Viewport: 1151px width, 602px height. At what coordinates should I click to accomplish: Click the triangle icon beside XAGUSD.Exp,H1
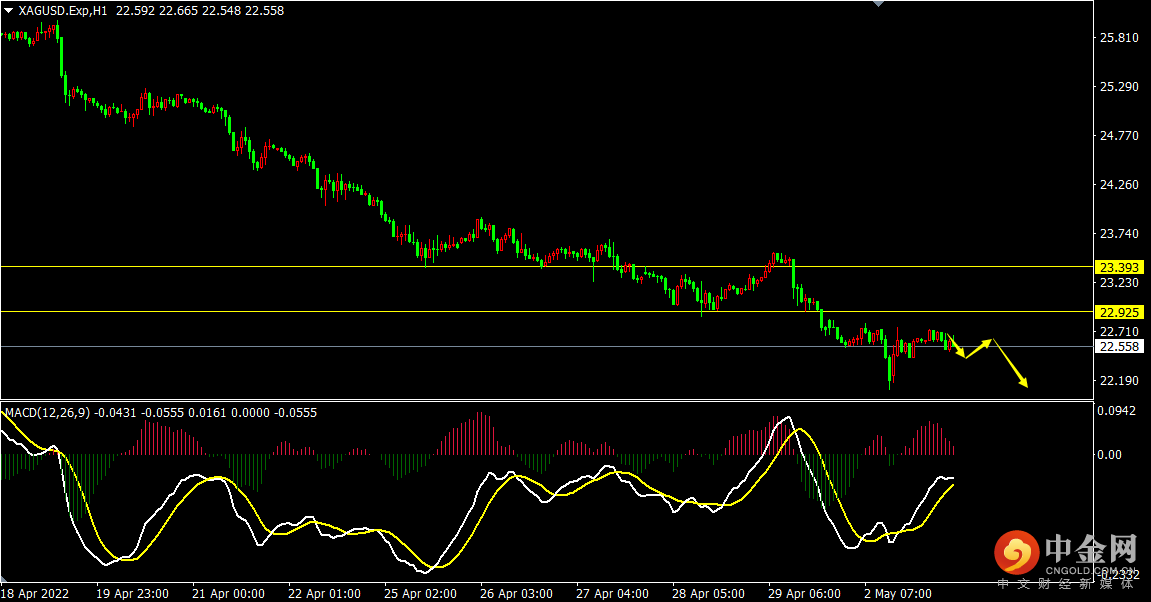[x=8, y=11]
